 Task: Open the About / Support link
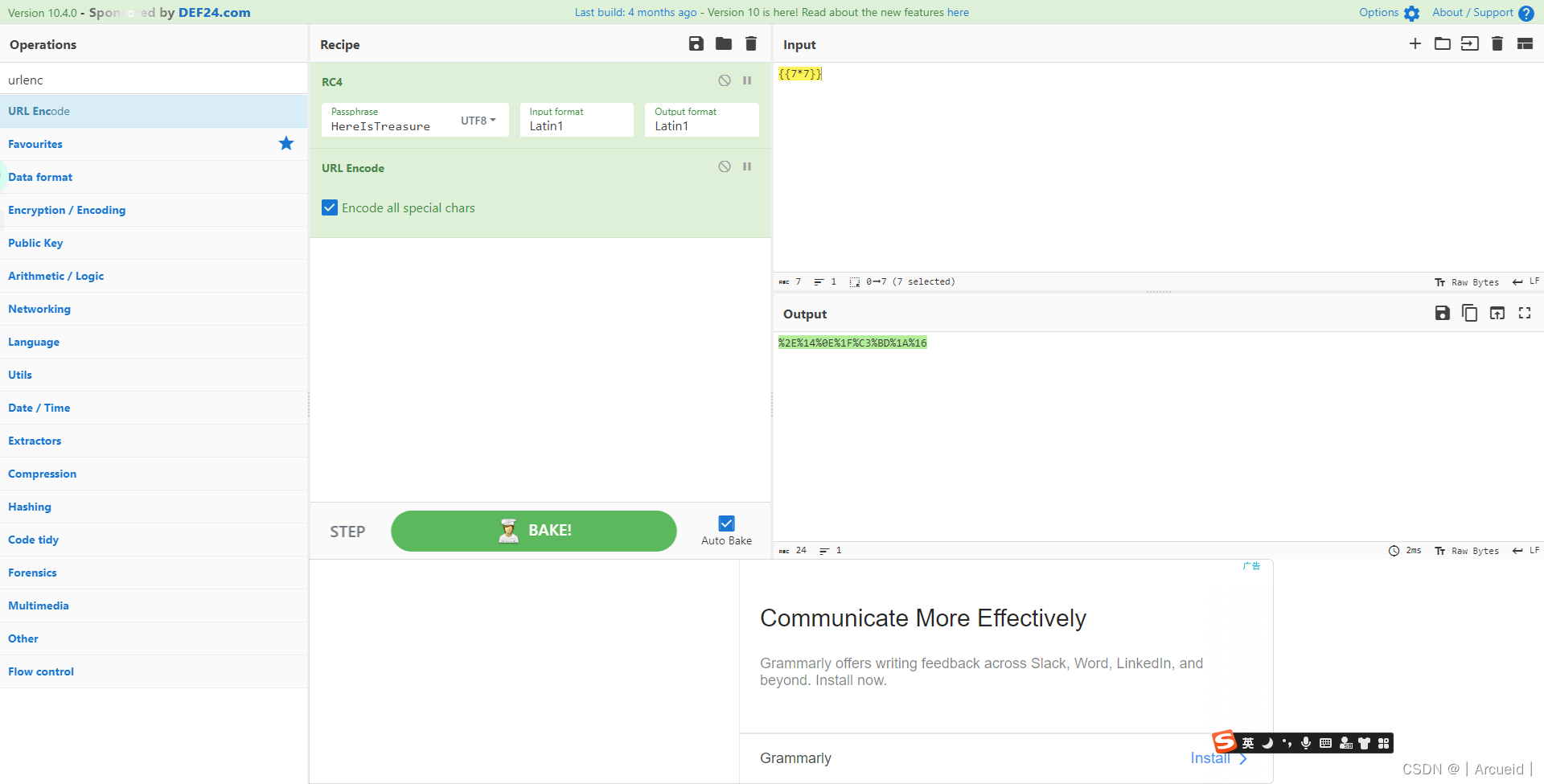pyautogui.click(x=1472, y=12)
